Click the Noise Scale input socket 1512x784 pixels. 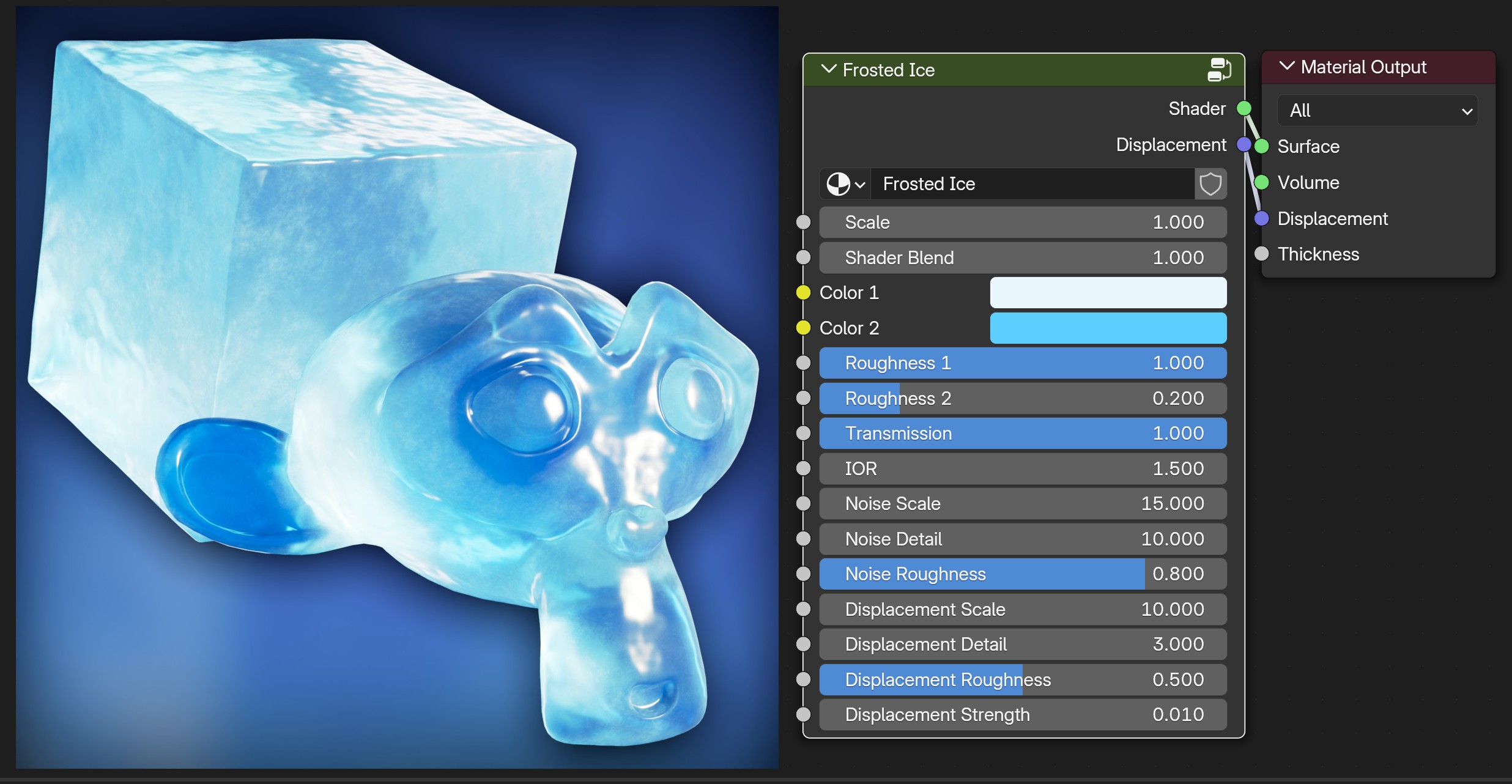803,503
